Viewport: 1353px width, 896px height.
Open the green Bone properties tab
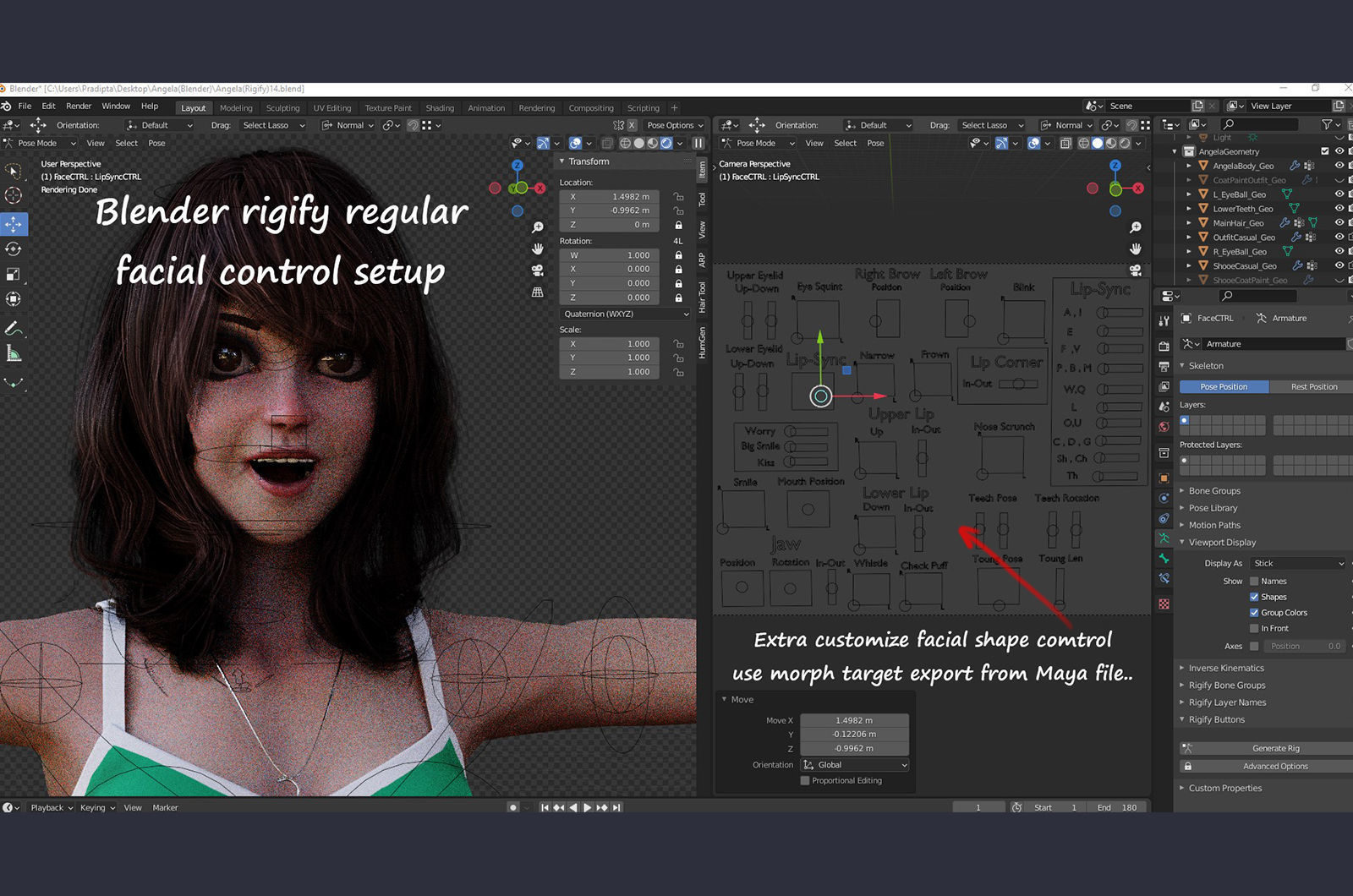pyautogui.click(x=1164, y=559)
